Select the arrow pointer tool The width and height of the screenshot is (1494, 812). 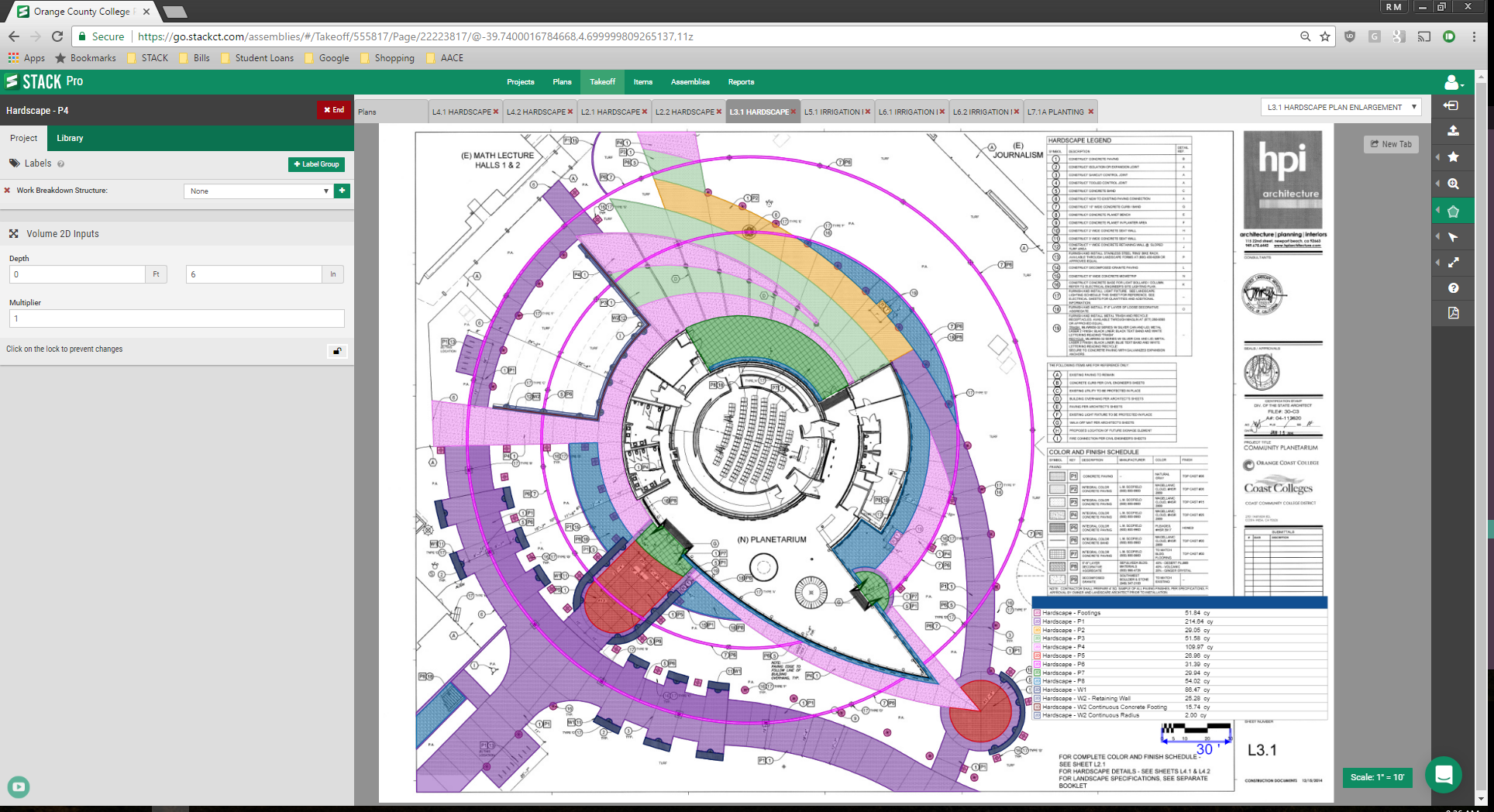[x=1453, y=237]
